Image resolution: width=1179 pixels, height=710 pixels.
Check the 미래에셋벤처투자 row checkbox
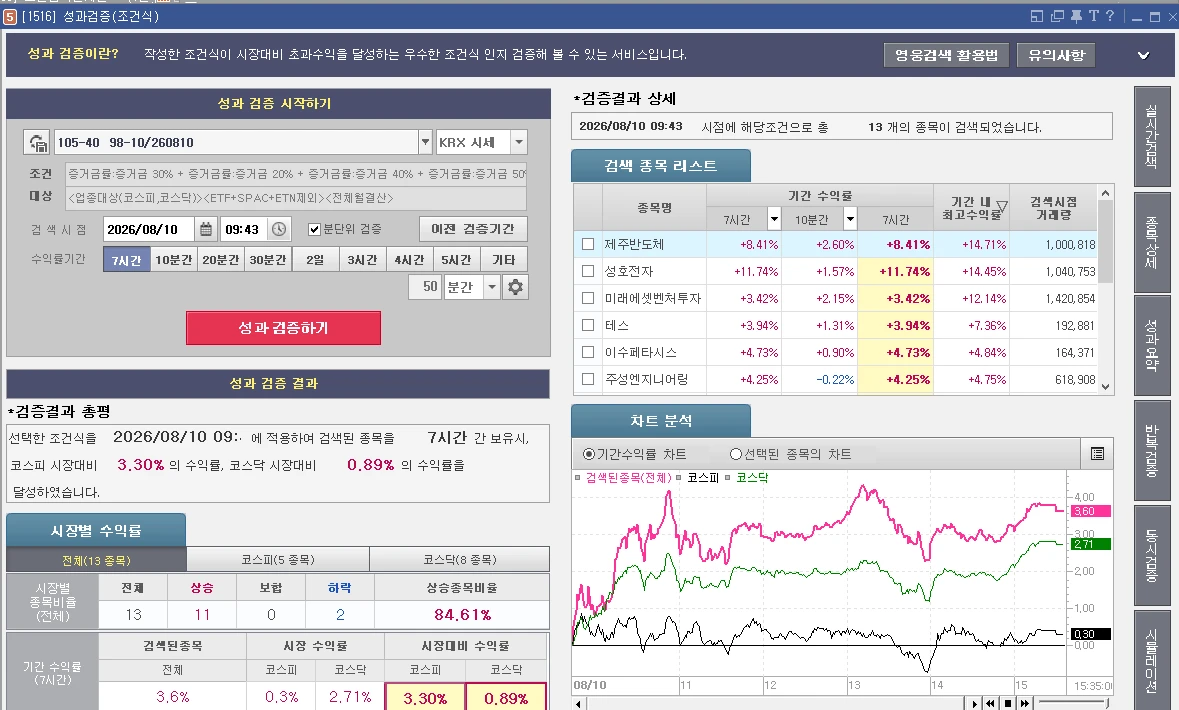tap(588, 299)
